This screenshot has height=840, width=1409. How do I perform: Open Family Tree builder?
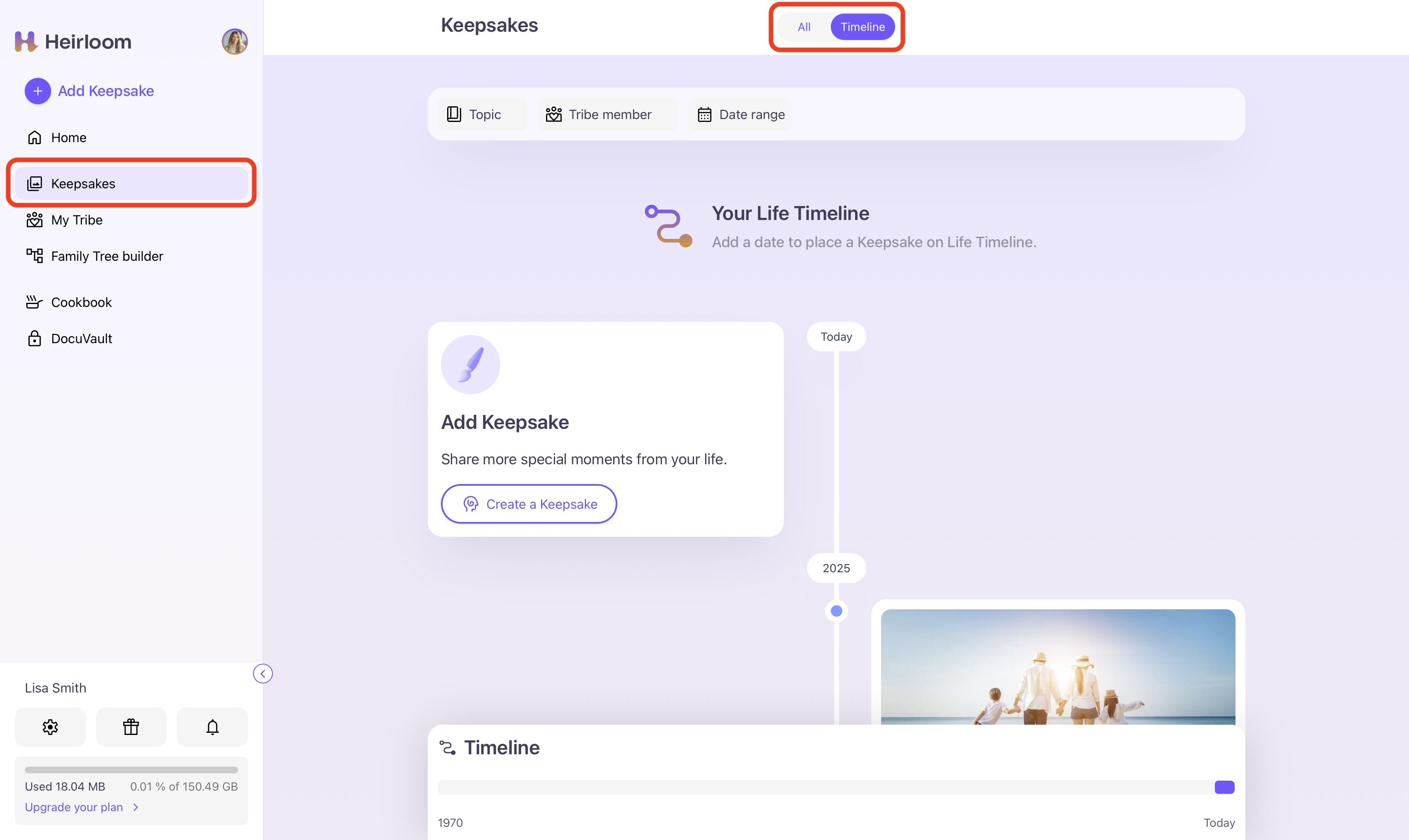click(x=106, y=256)
